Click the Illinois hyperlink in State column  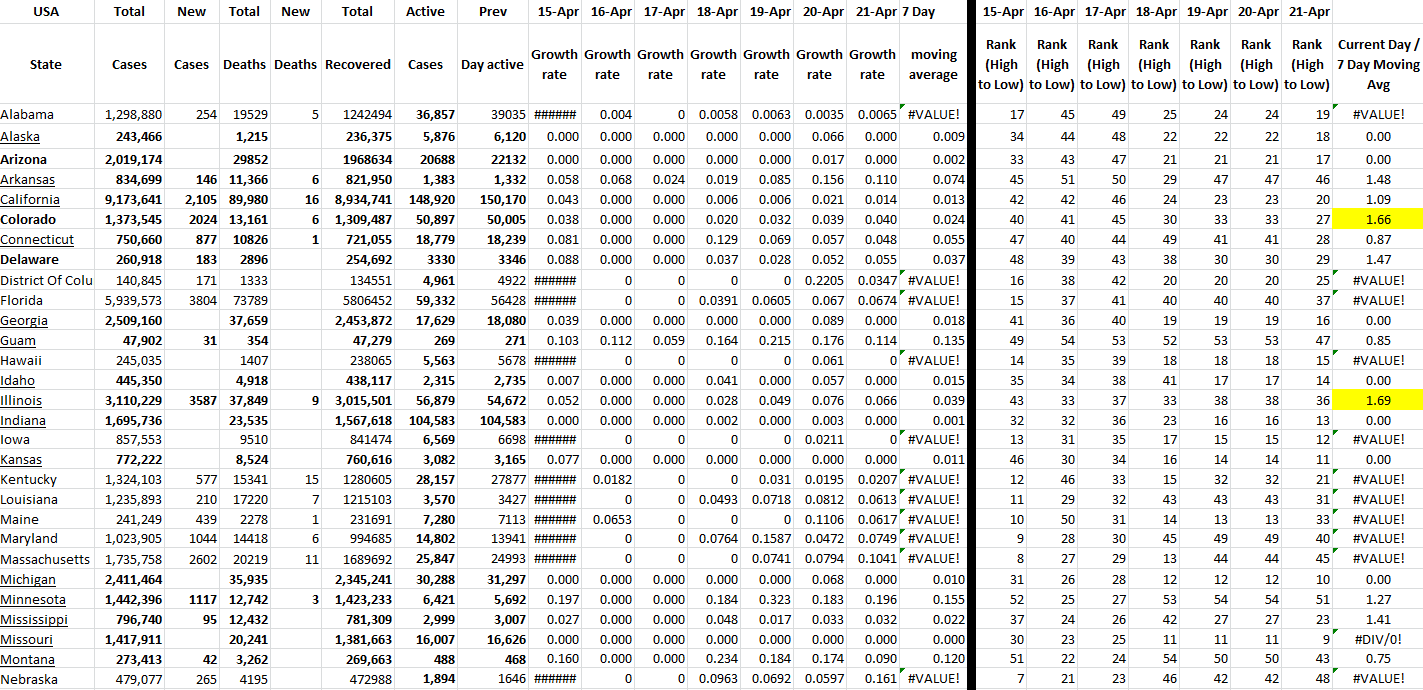click(21, 400)
